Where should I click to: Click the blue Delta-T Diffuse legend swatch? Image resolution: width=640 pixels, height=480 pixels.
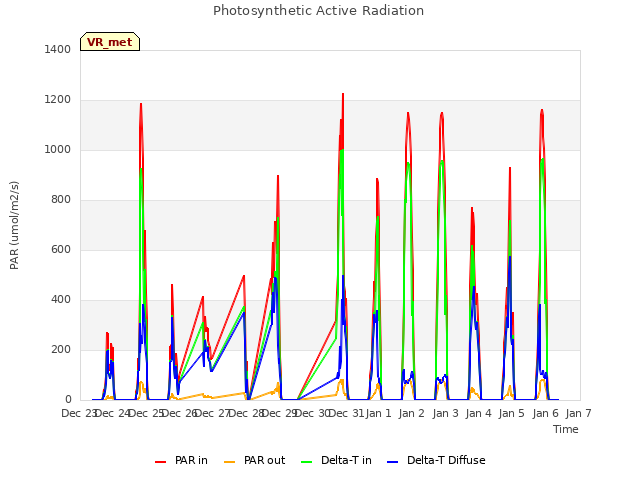(x=392, y=462)
